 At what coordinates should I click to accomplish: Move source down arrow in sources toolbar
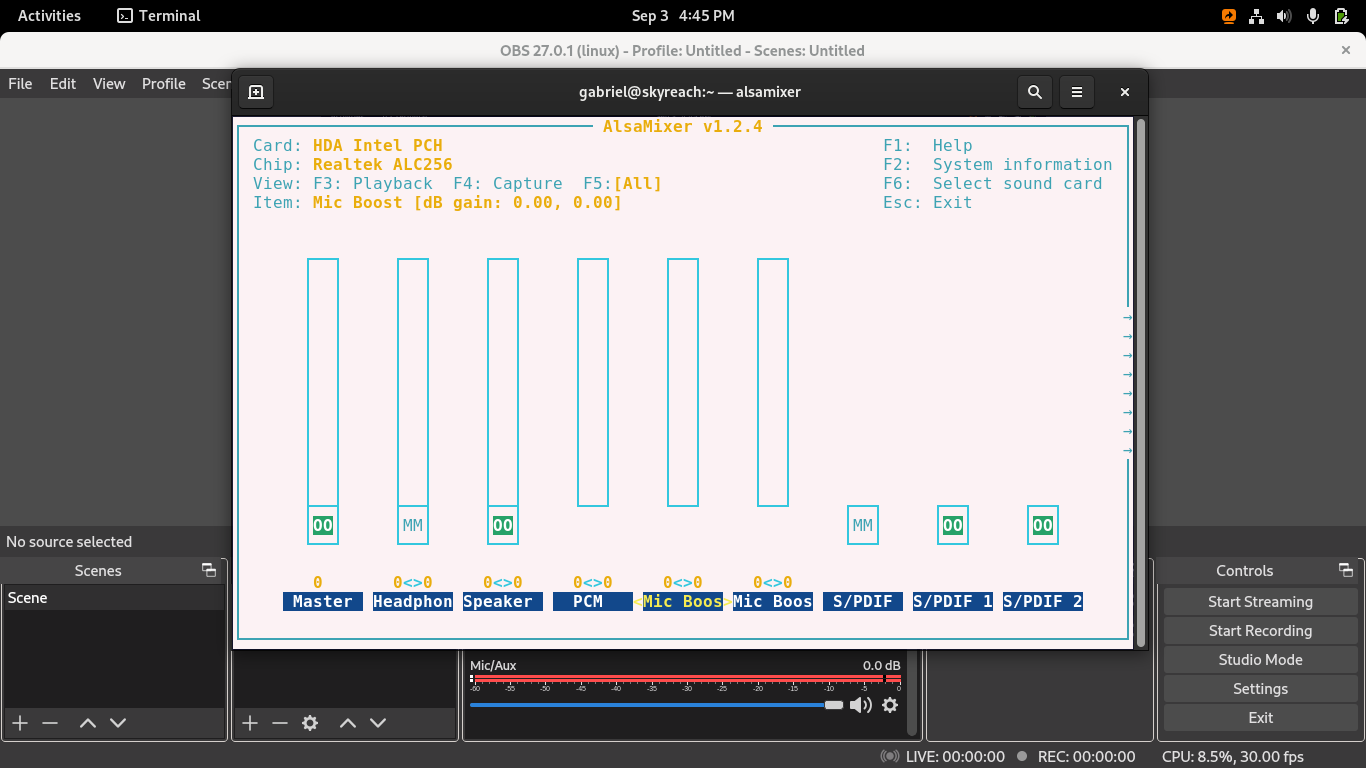tap(378, 723)
